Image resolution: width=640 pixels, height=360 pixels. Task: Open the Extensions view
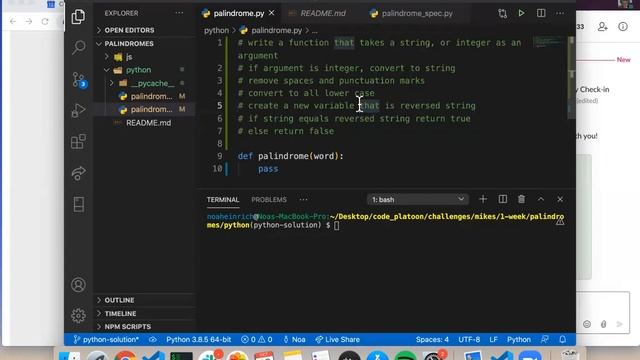point(78,142)
